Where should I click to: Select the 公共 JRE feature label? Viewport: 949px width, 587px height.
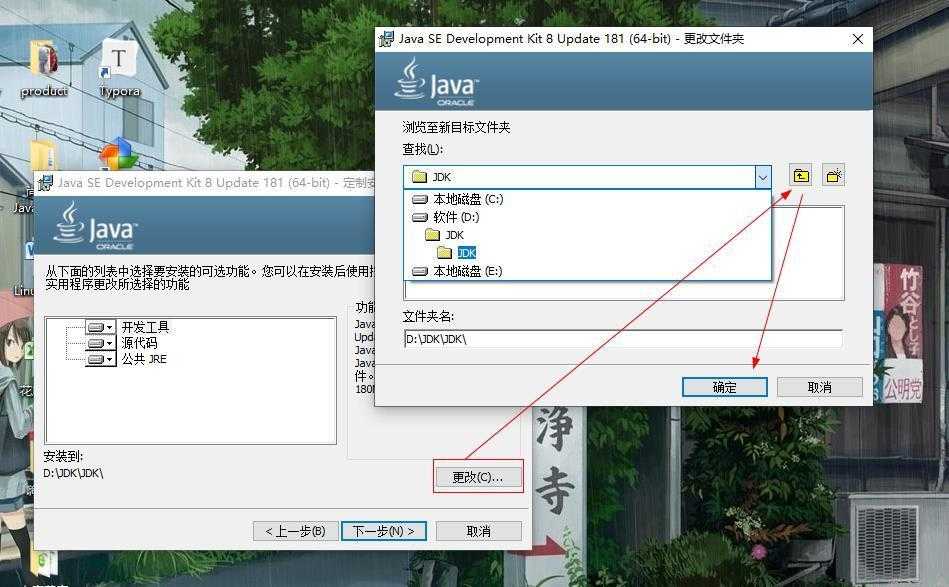144,359
